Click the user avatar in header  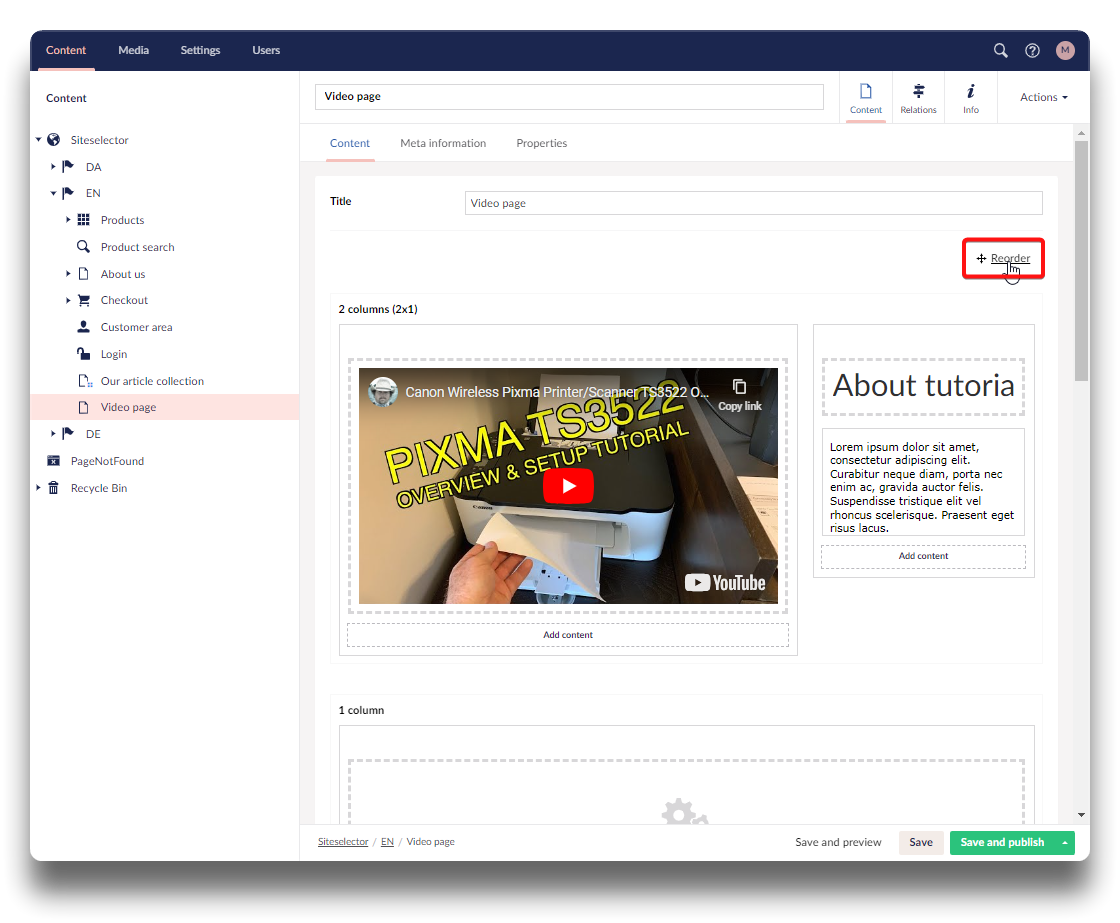(x=1065, y=50)
